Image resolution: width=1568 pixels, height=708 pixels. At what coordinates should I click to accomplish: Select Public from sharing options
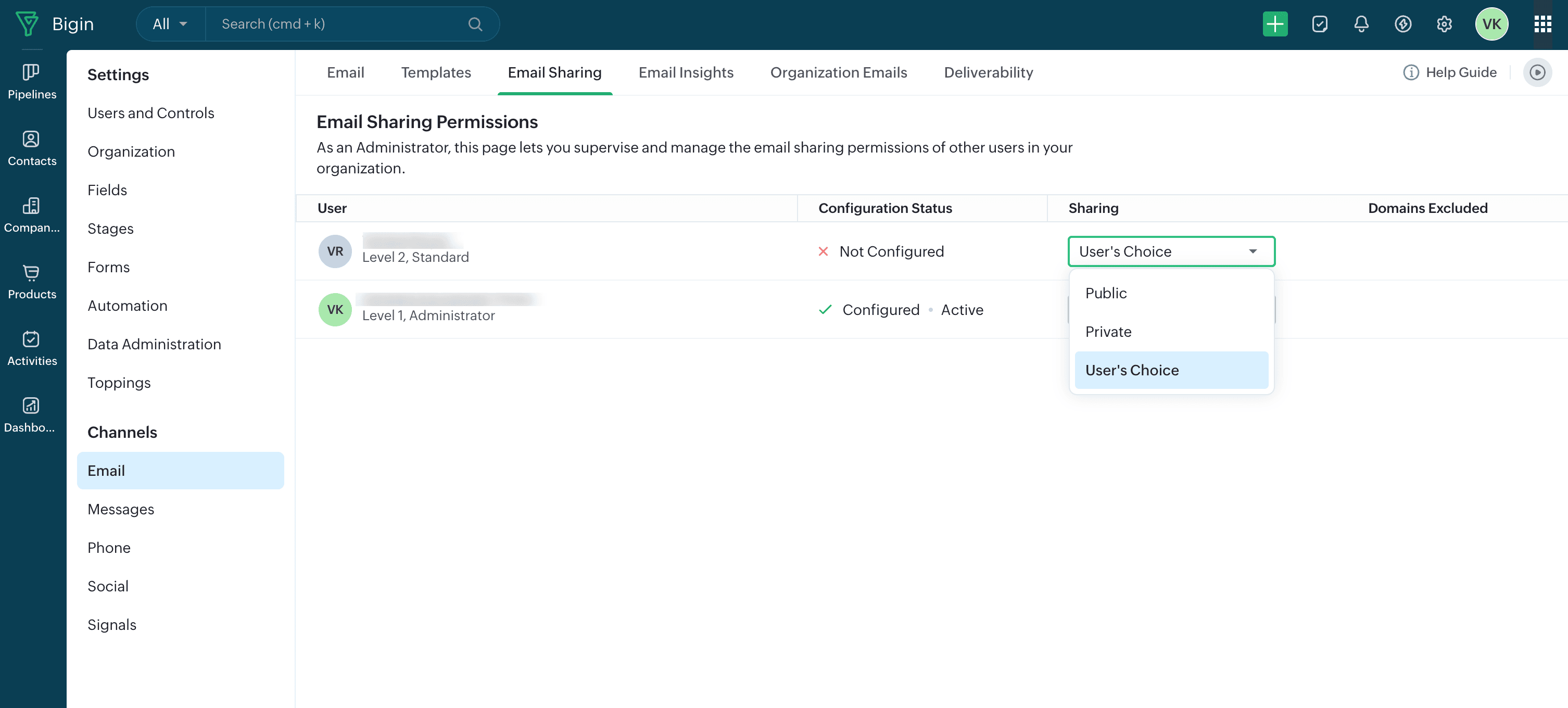(x=1106, y=294)
